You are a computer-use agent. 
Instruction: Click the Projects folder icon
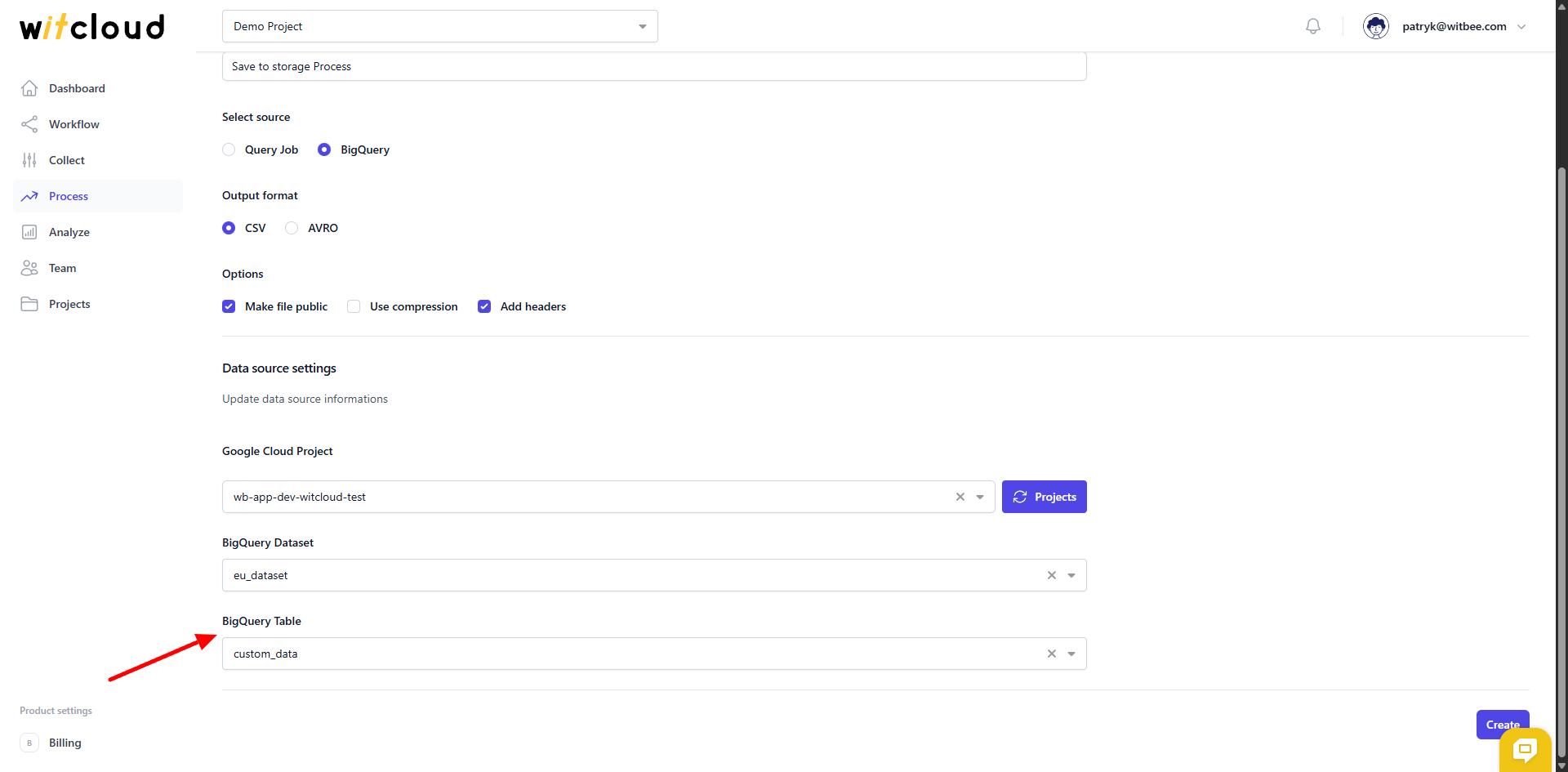[x=29, y=304]
